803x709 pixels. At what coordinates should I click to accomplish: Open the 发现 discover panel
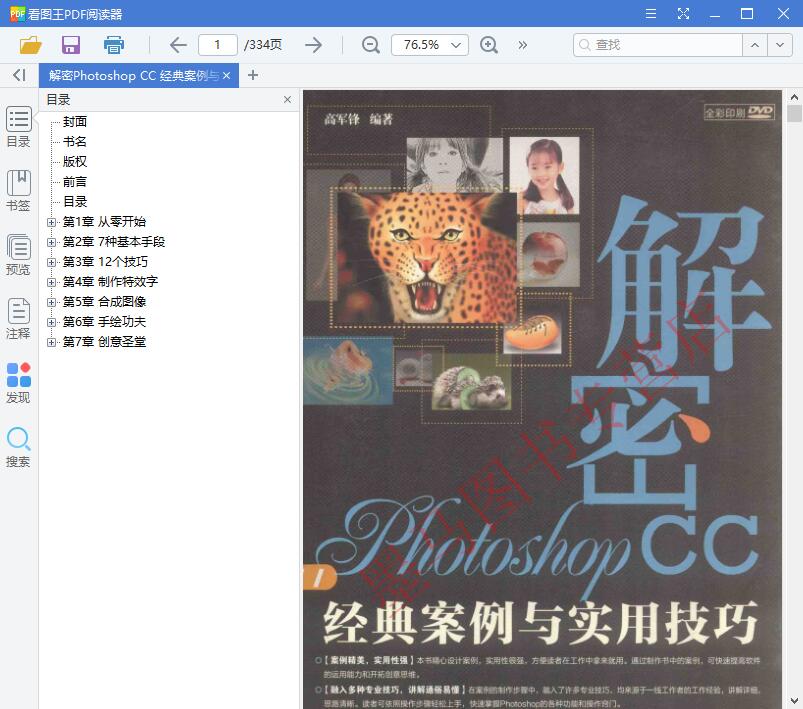(x=18, y=383)
